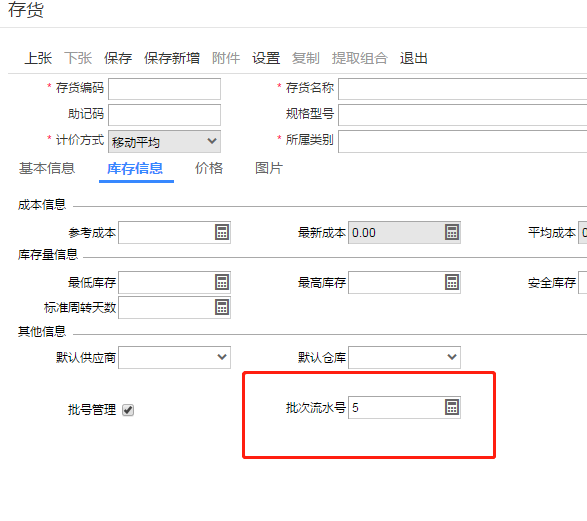Open 设置 from the toolbar
This screenshot has height=521, width=587.
[x=266, y=58]
